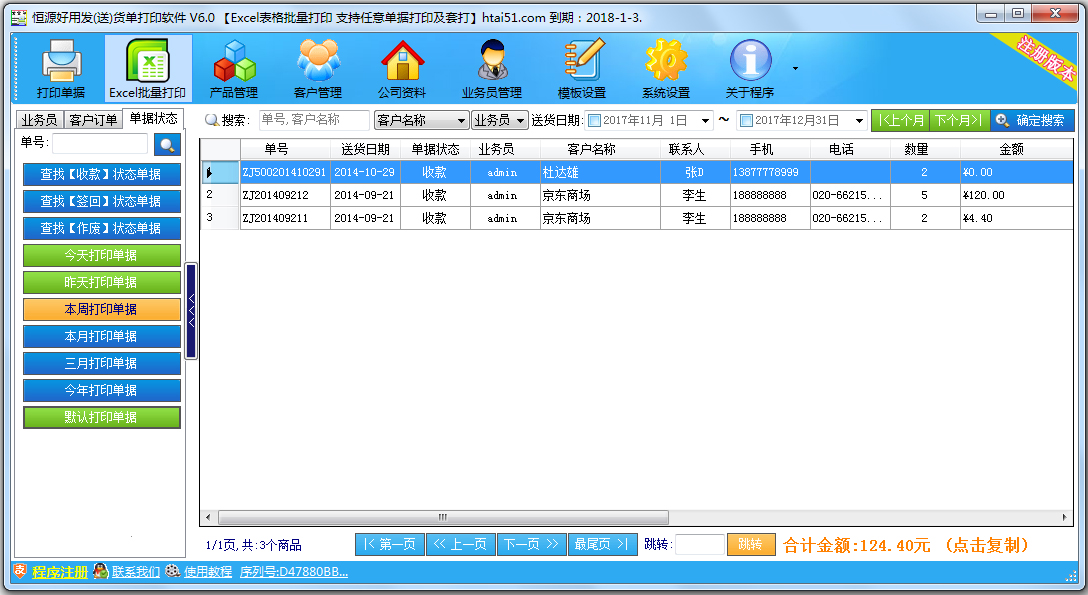Switch to 单据状态 tab
Image resolution: width=1088 pixels, height=595 pixels.
click(153, 118)
